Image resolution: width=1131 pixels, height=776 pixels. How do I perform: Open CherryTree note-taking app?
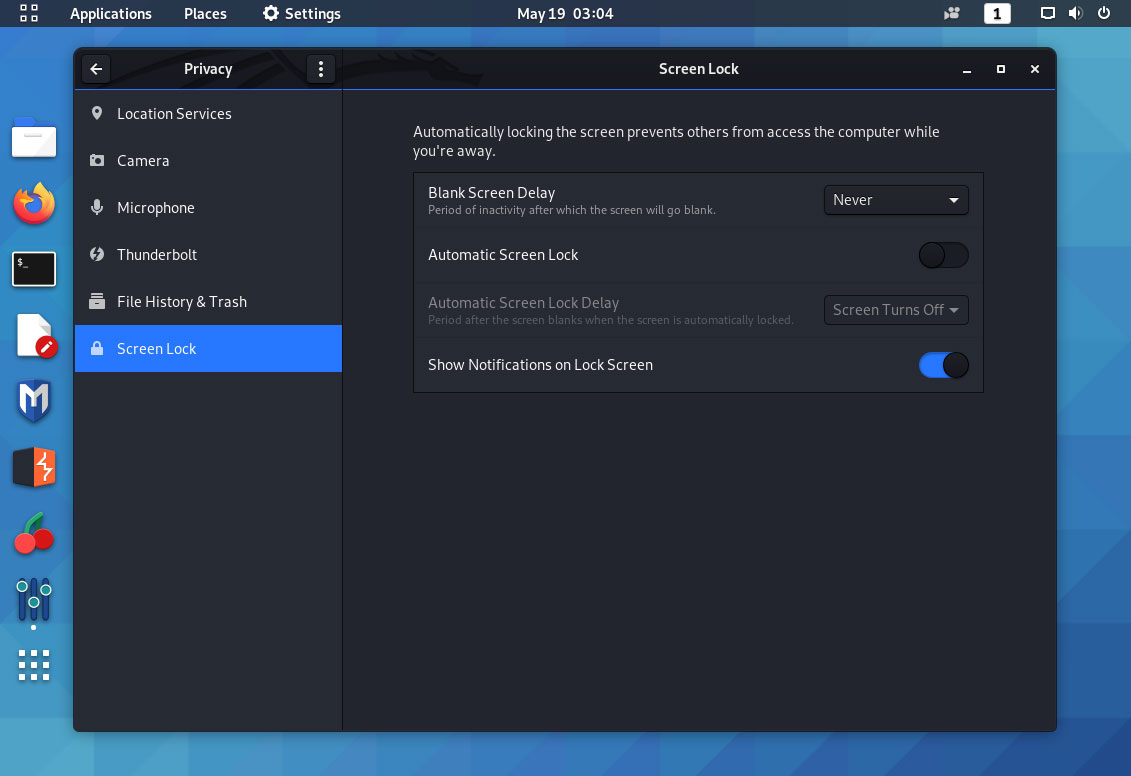click(x=34, y=533)
